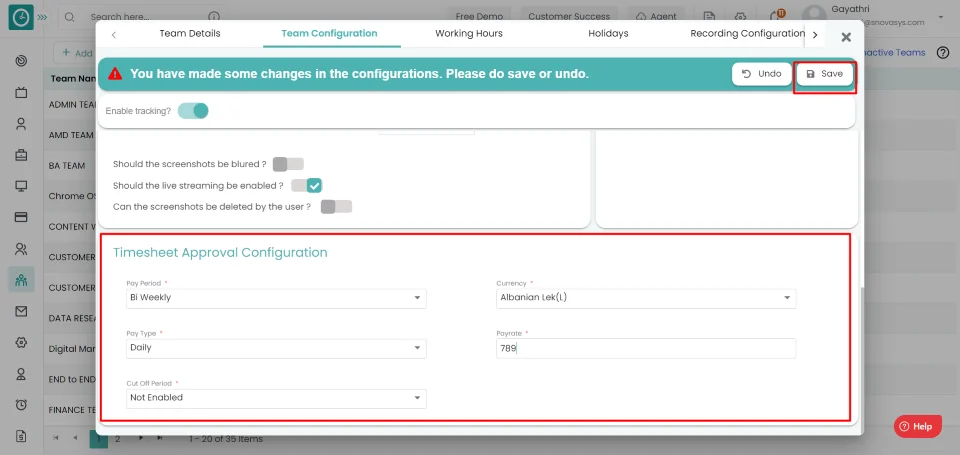
Task: Toggle screenshots blurred switch
Action: click(288, 164)
